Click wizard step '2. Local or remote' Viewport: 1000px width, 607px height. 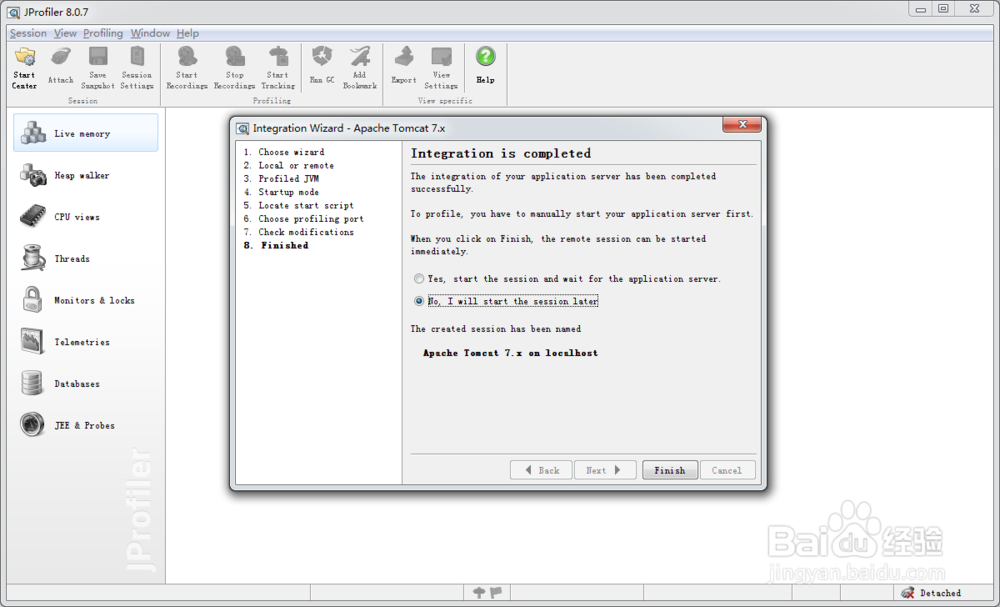[289, 165]
